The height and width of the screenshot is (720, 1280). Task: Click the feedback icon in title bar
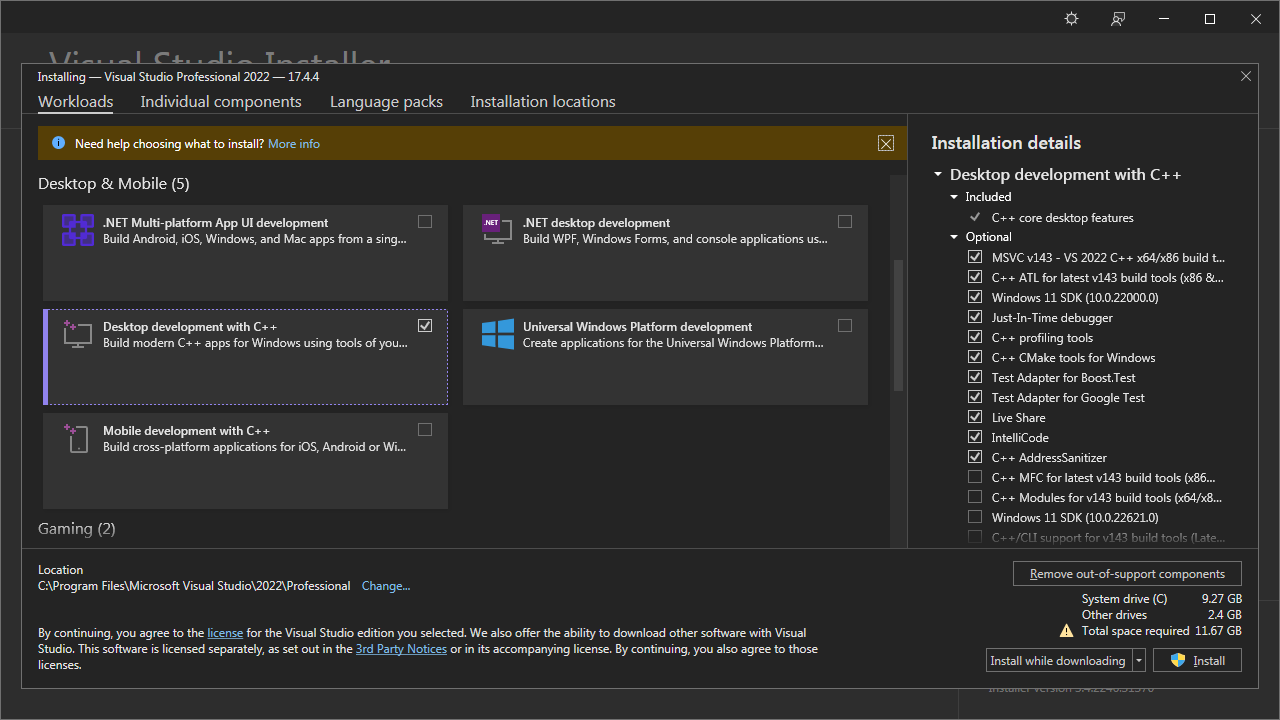[1118, 19]
